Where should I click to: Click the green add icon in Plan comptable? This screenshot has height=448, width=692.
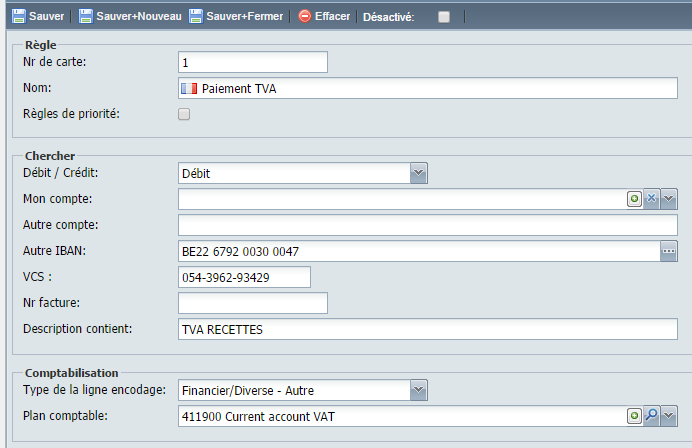coord(634,416)
